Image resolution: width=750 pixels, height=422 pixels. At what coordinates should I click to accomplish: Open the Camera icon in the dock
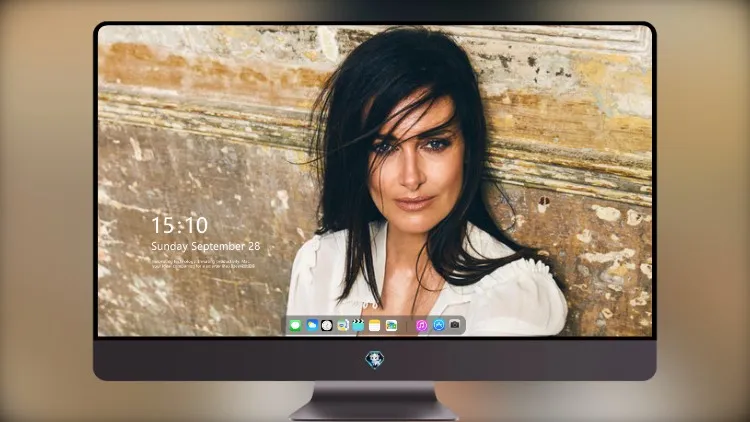pos(455,325)
